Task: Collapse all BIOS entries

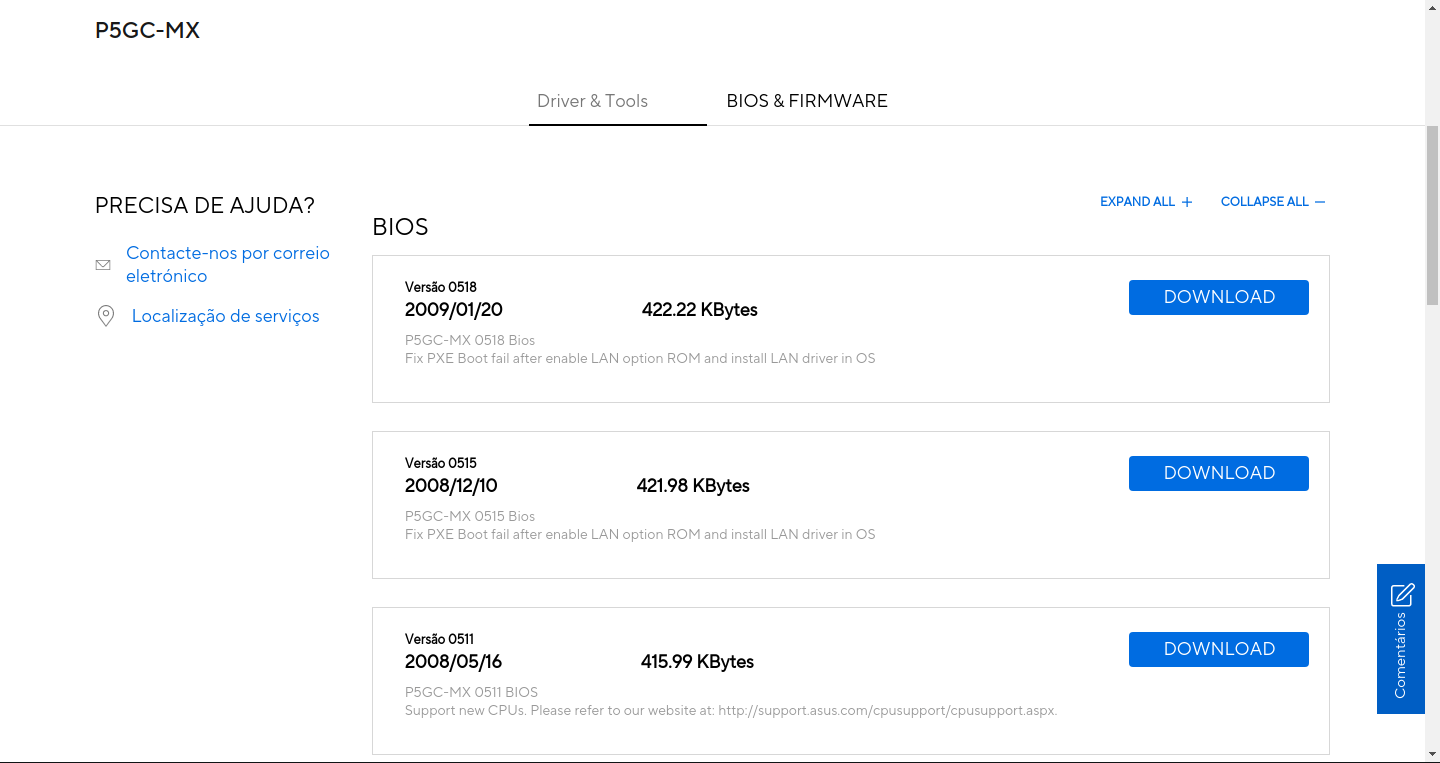Action: tap(1273, 202)
